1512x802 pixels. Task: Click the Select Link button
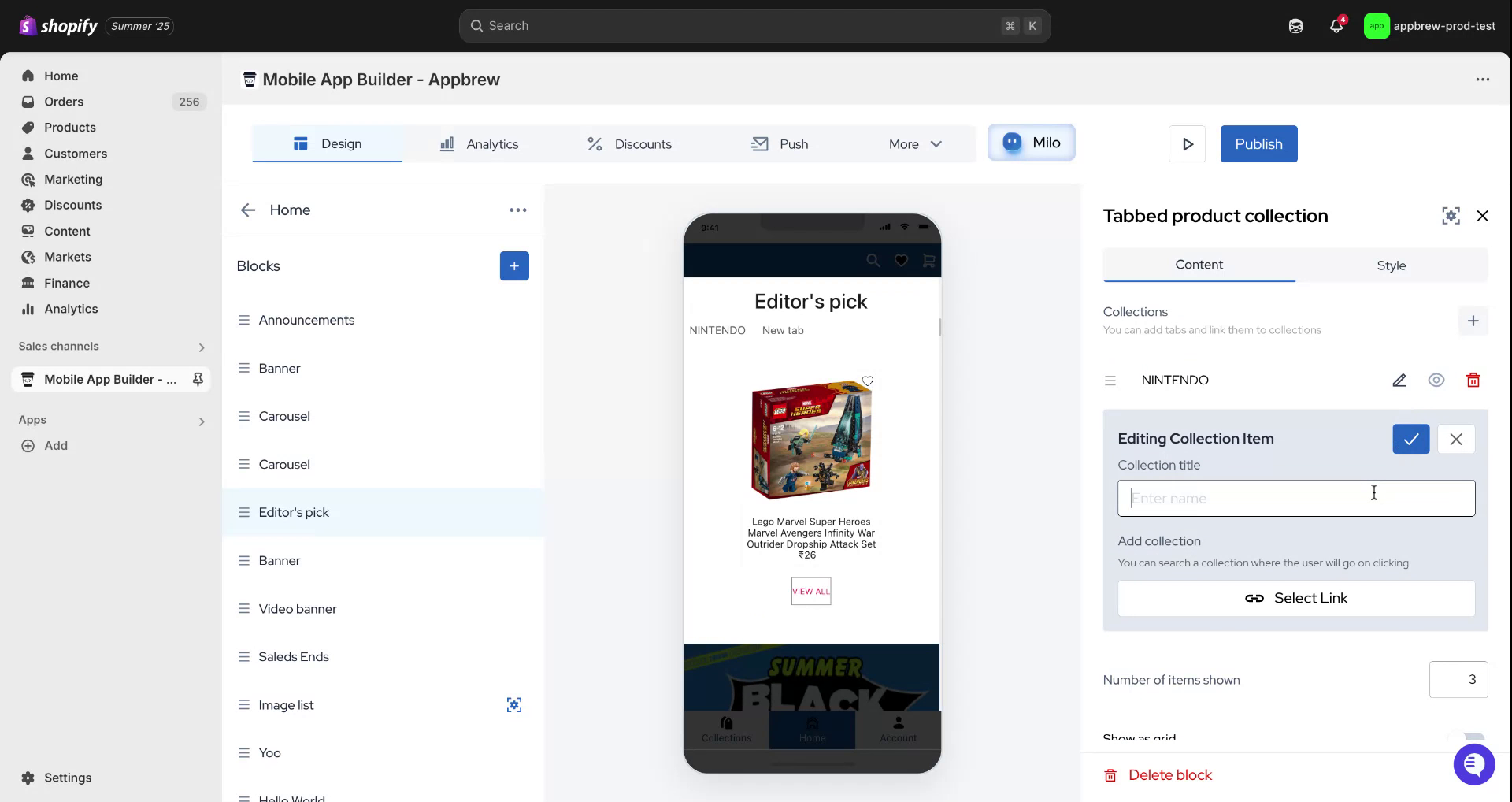click(x=1295, y=599)
